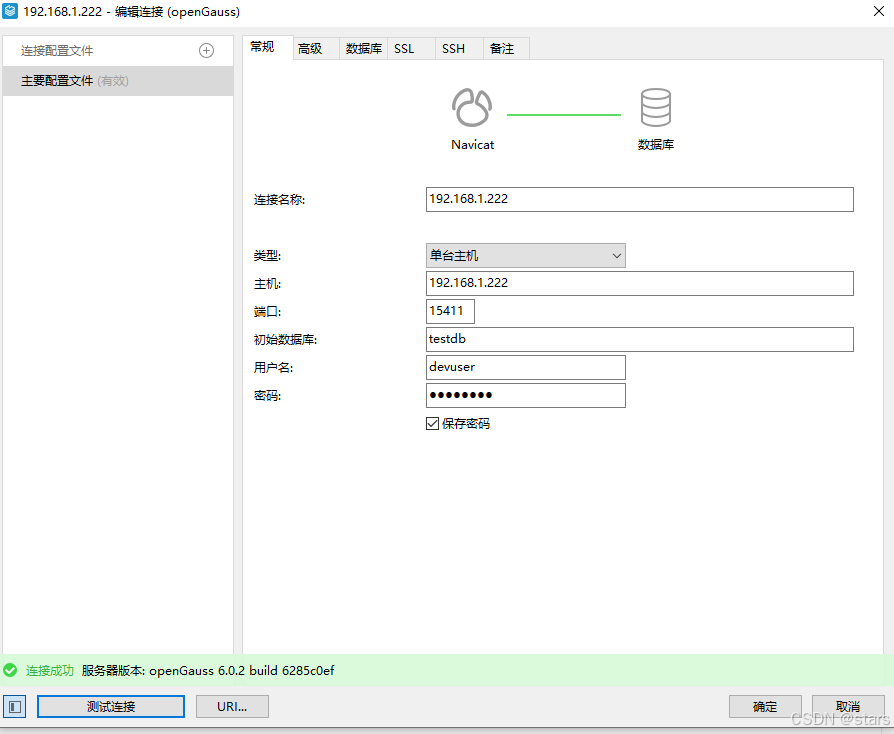The width and height of the screenshot is (894, 734).
Task: Click the 测试连接 button
Action: 111,707
